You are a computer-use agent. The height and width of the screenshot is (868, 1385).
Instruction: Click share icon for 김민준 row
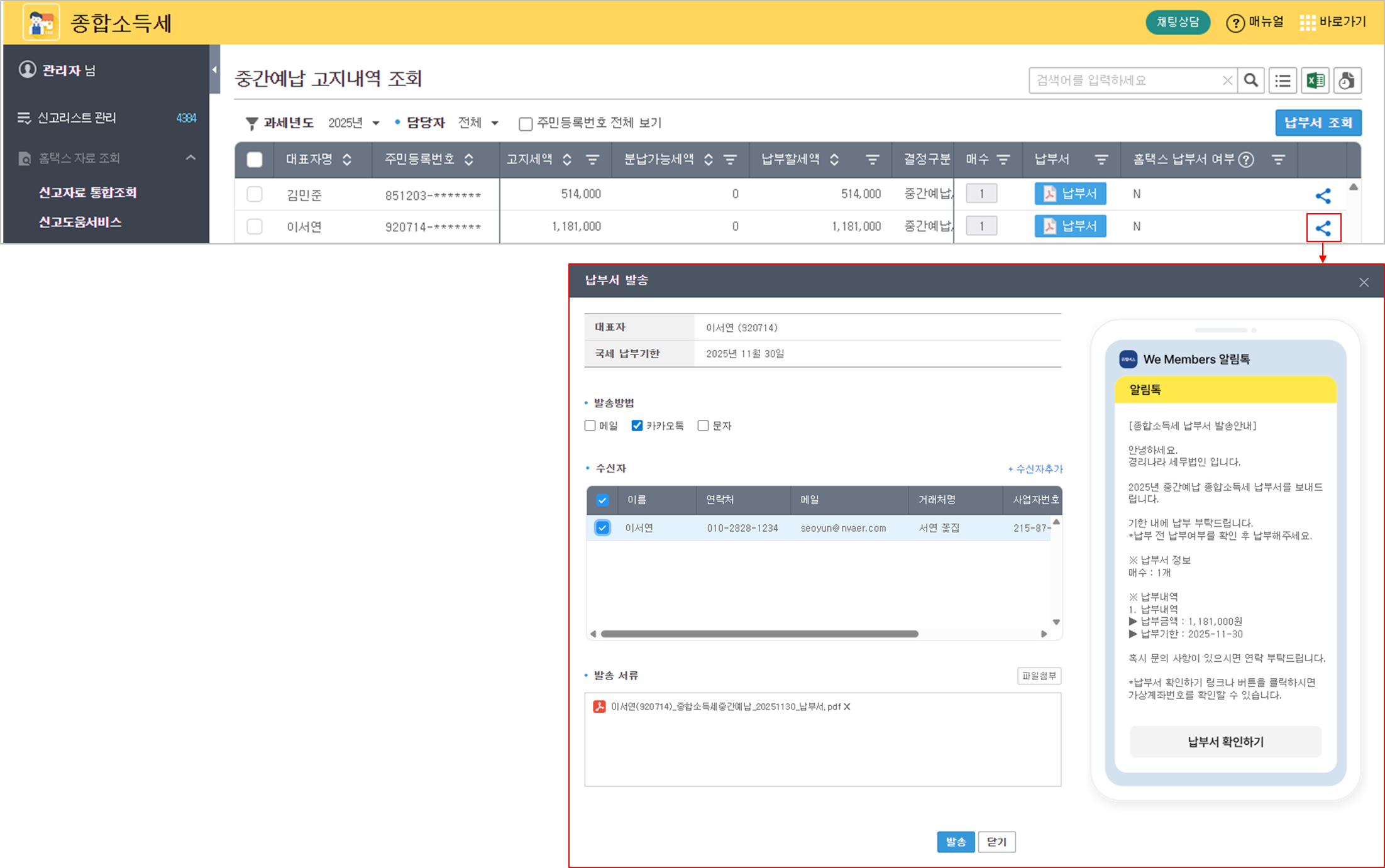click(x=1323, y=195)
